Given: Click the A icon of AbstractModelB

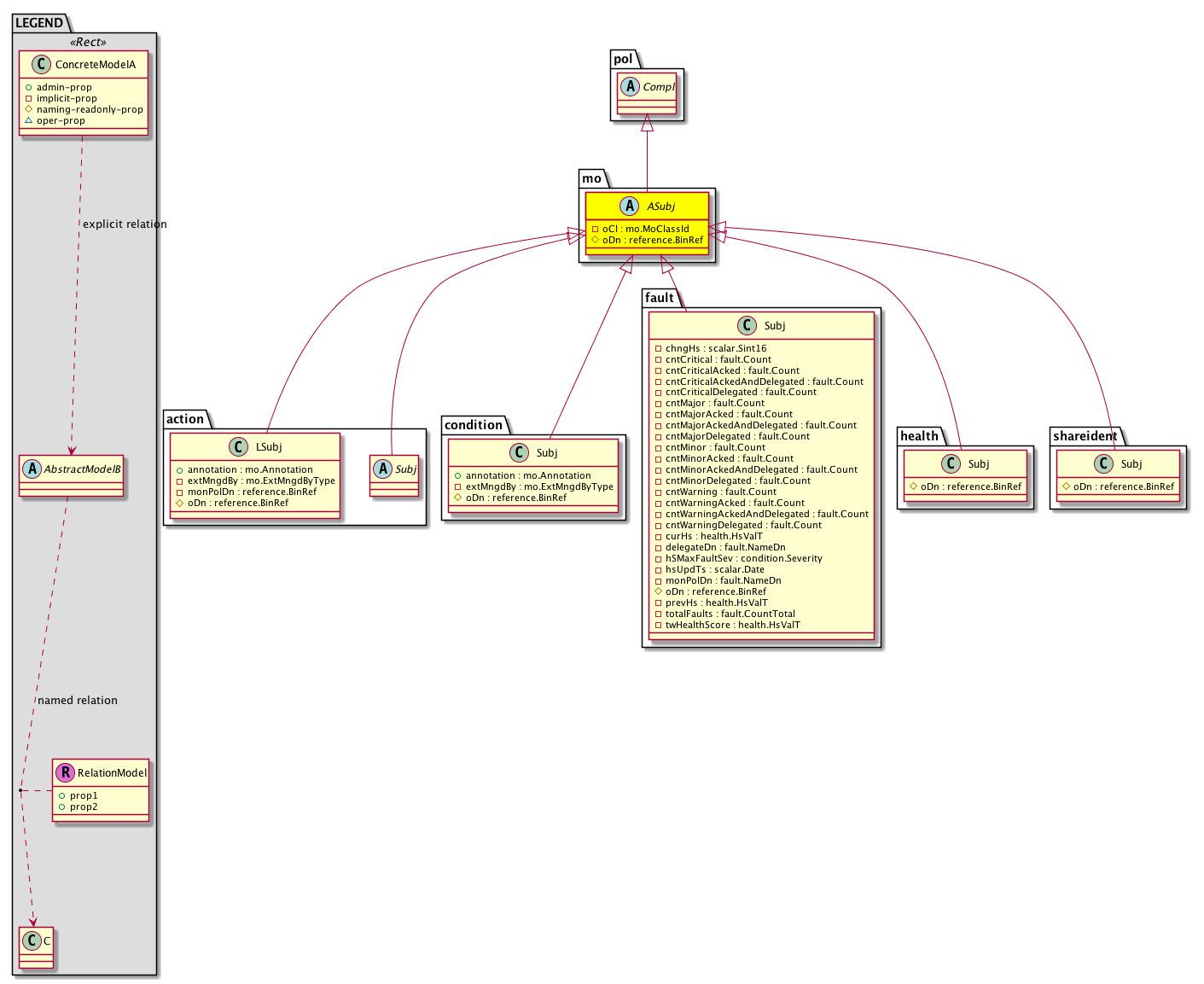Looking at the screenshot, I should pyautogui.click(x=32, y=469).
